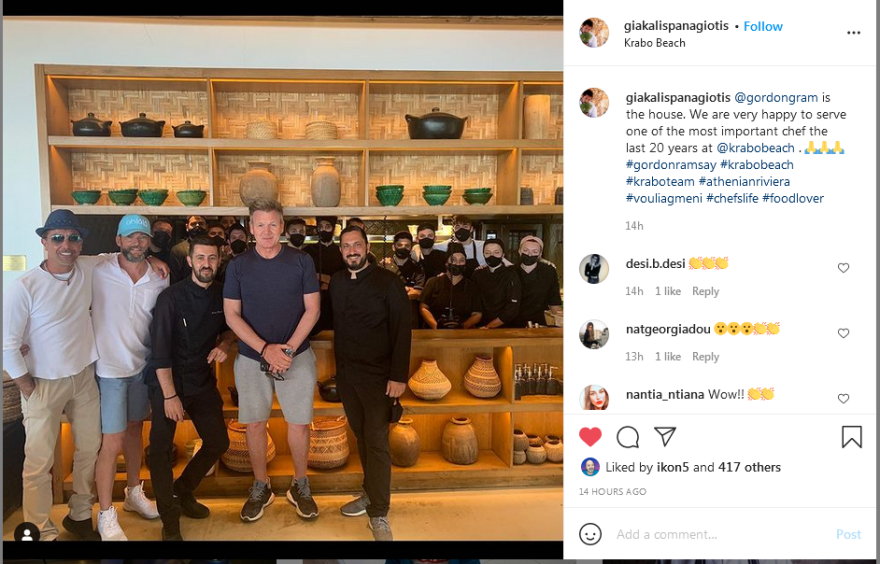880x564 pixels.
Task: Open giakalispanagiotis profile picture in header
Action: [x=594, y=33]
